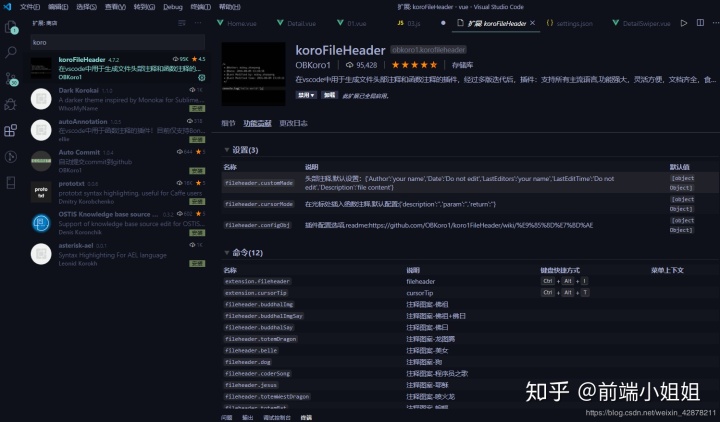Click the fileheader.customMade setting row
Viewport: 720px width, 422px height.
coord(469,183)
